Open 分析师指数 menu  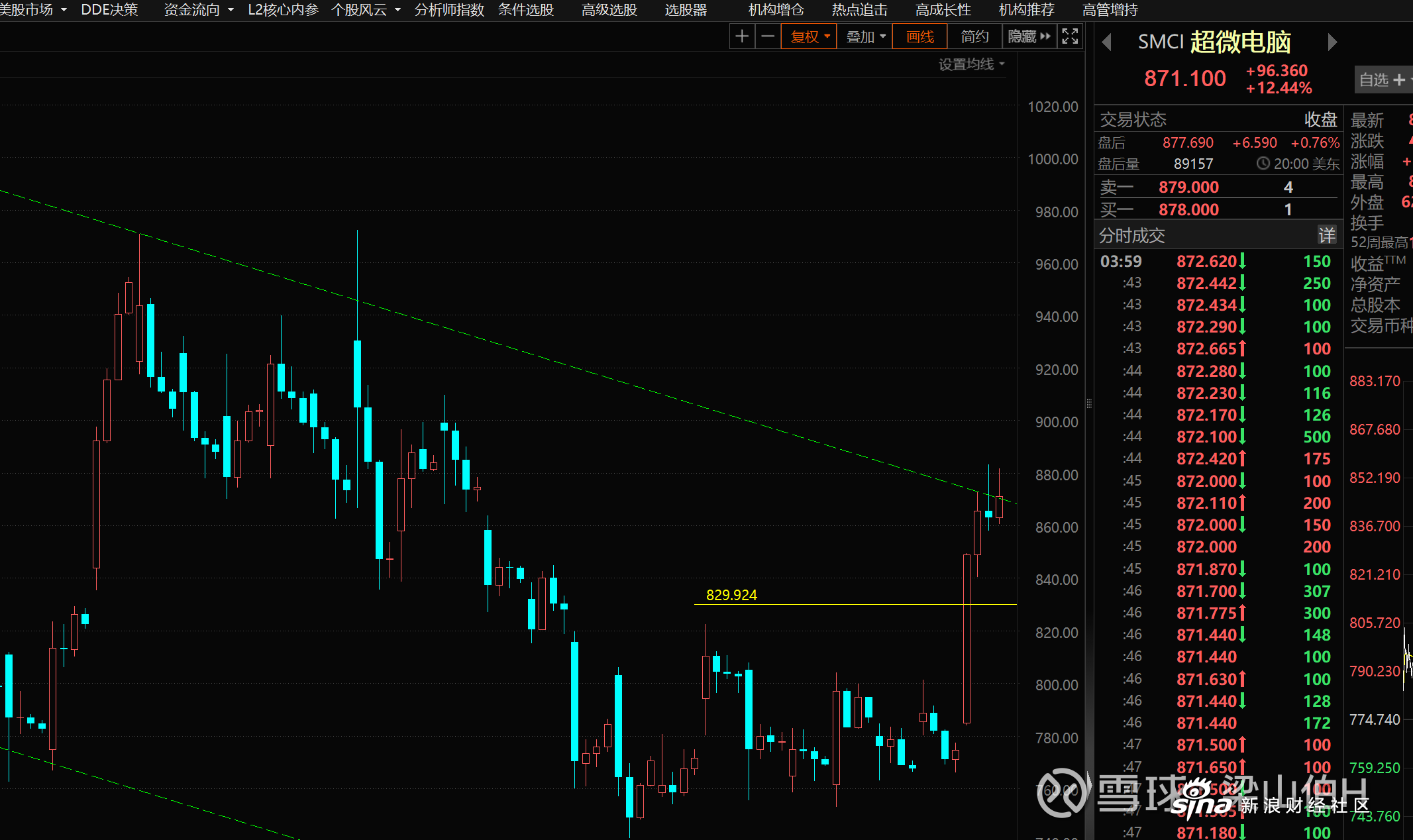pyautogui.click(x=449, y=10)
